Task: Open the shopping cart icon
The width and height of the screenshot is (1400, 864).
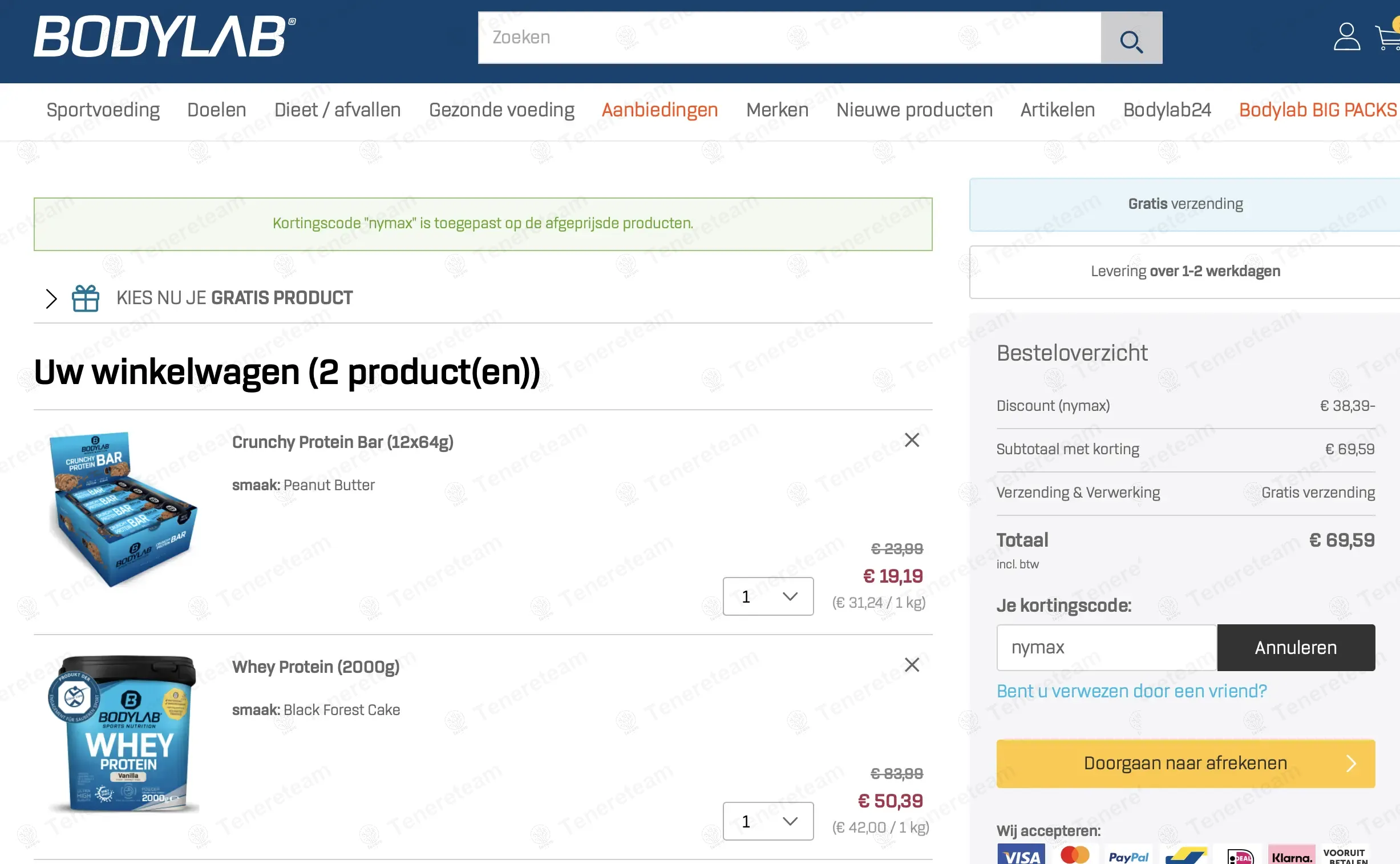Action: pos(1388,38)
